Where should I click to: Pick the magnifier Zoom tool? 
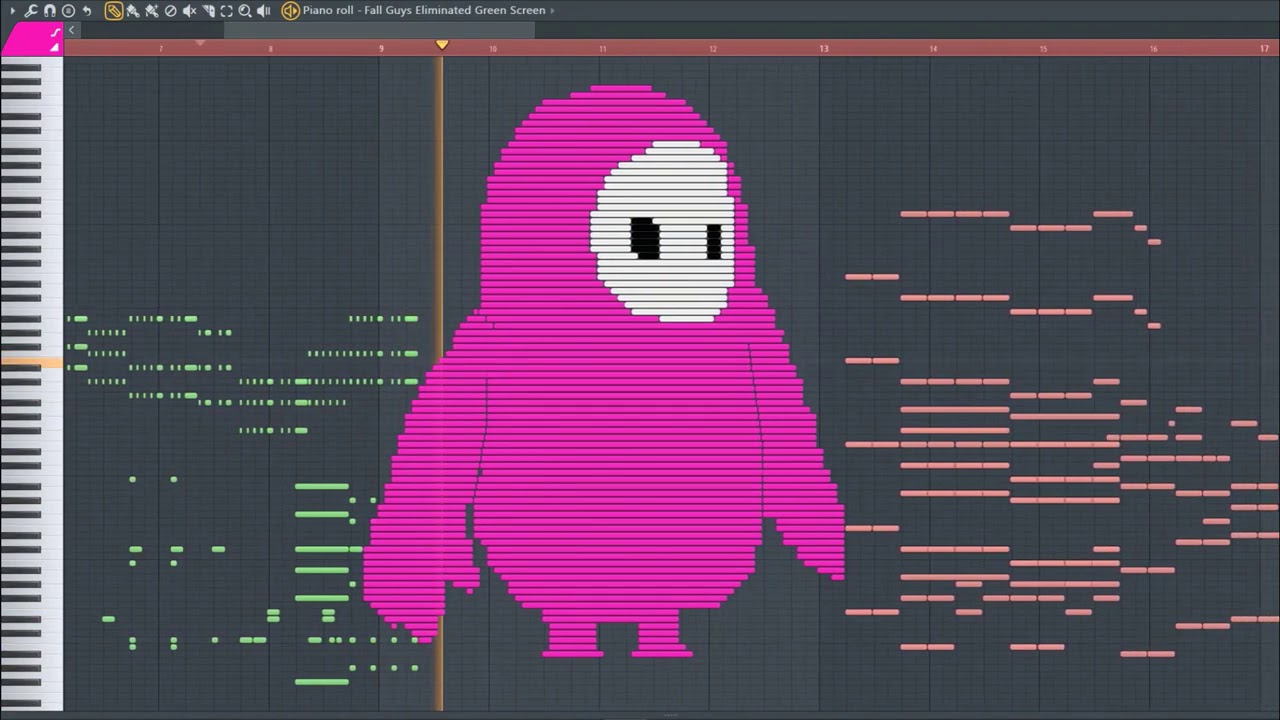point(245,11)
